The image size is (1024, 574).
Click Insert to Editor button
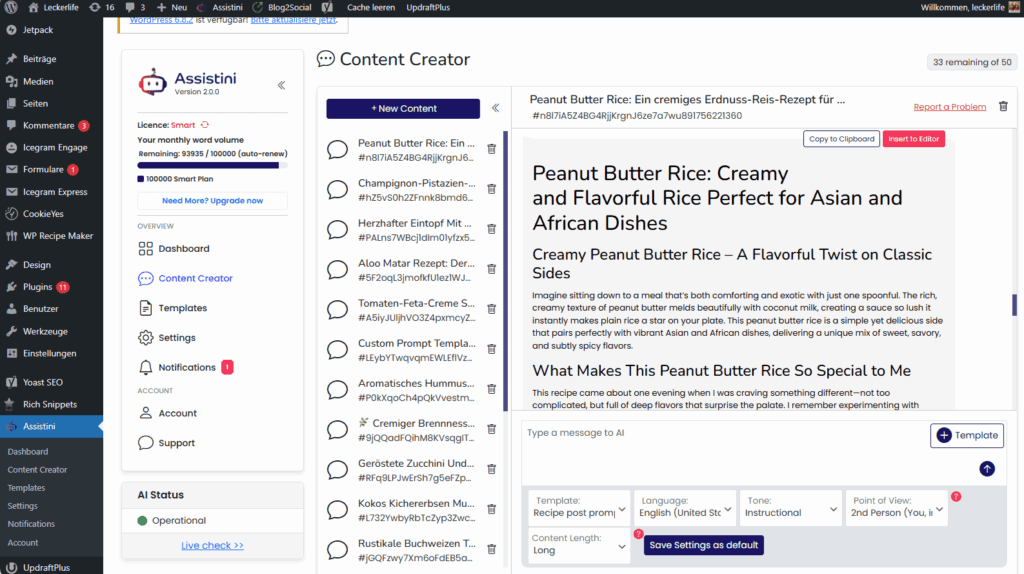[x=914, y=139]
